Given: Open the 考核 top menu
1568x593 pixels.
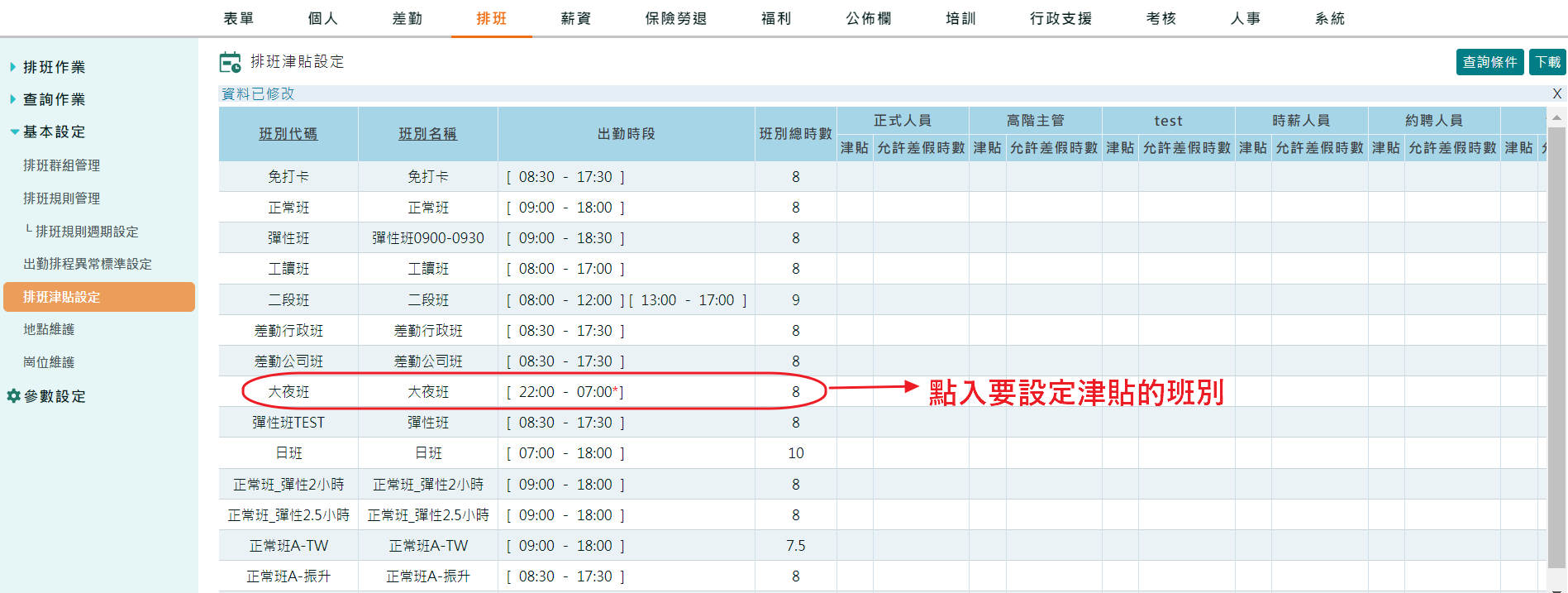Looking at the screenshot, I should click(x=1161, y=18).
